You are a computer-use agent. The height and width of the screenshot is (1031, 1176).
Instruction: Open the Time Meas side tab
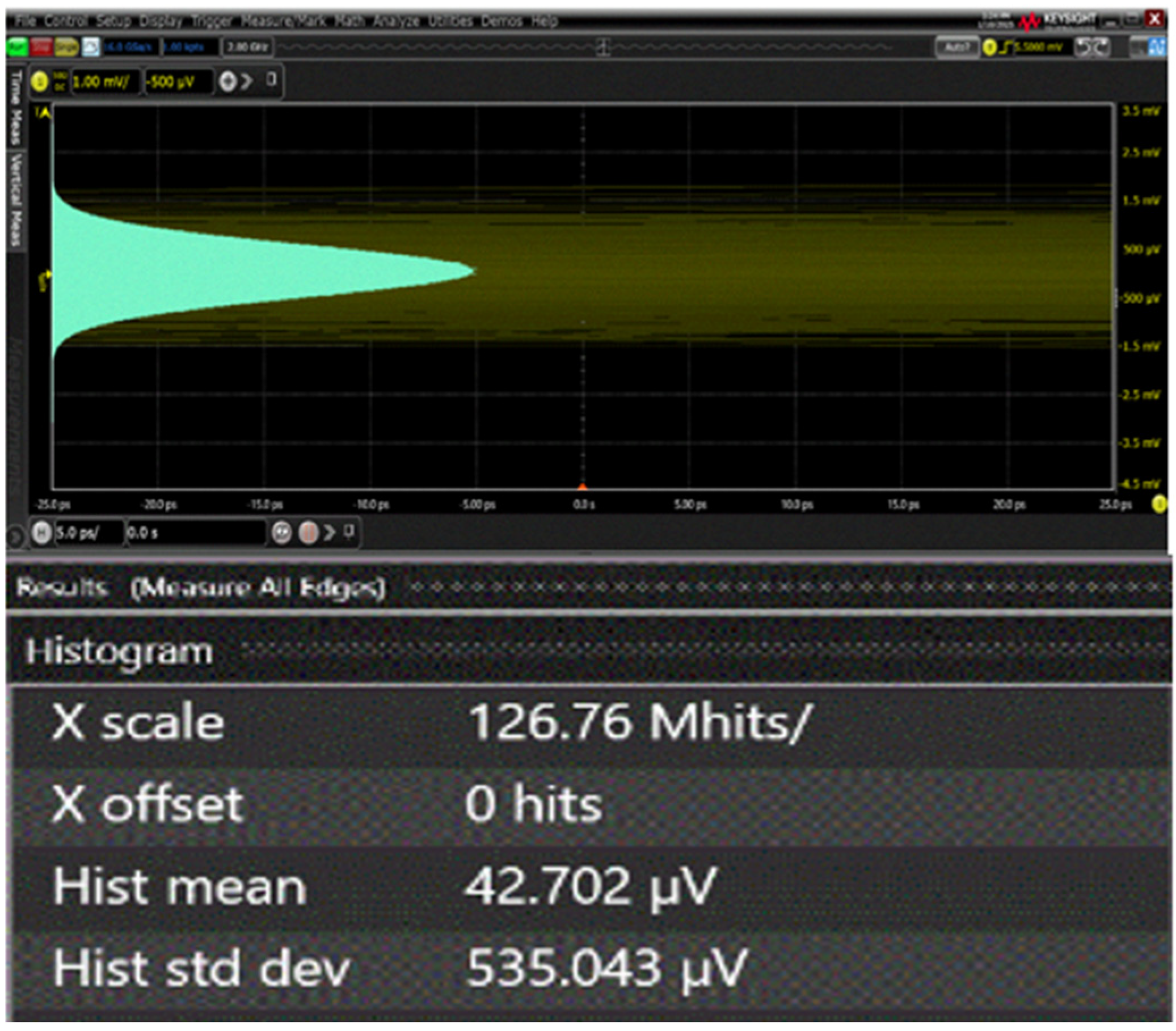coord(15,108)
